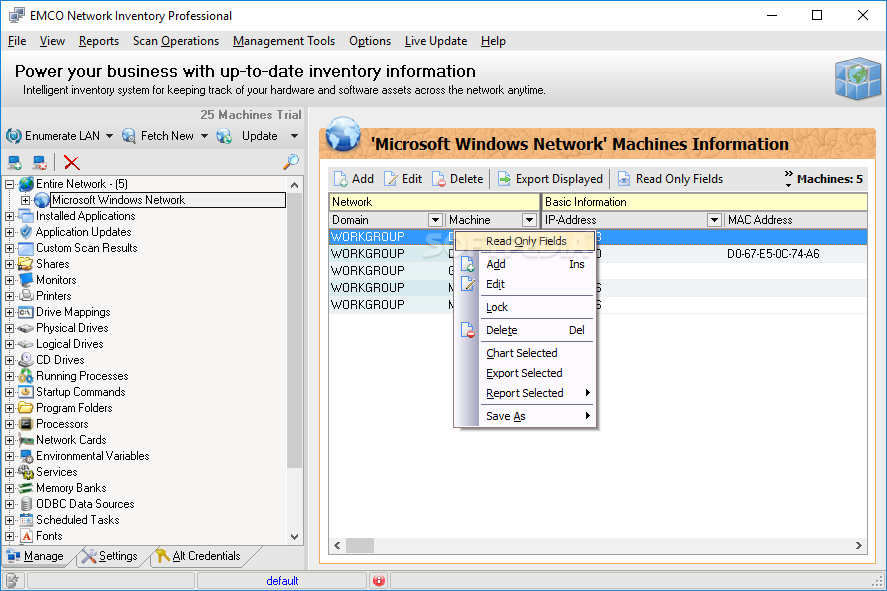Screen dimensions: 887x591
Task: Click the ODBC Data Sources icon
Action: [26, 504]
